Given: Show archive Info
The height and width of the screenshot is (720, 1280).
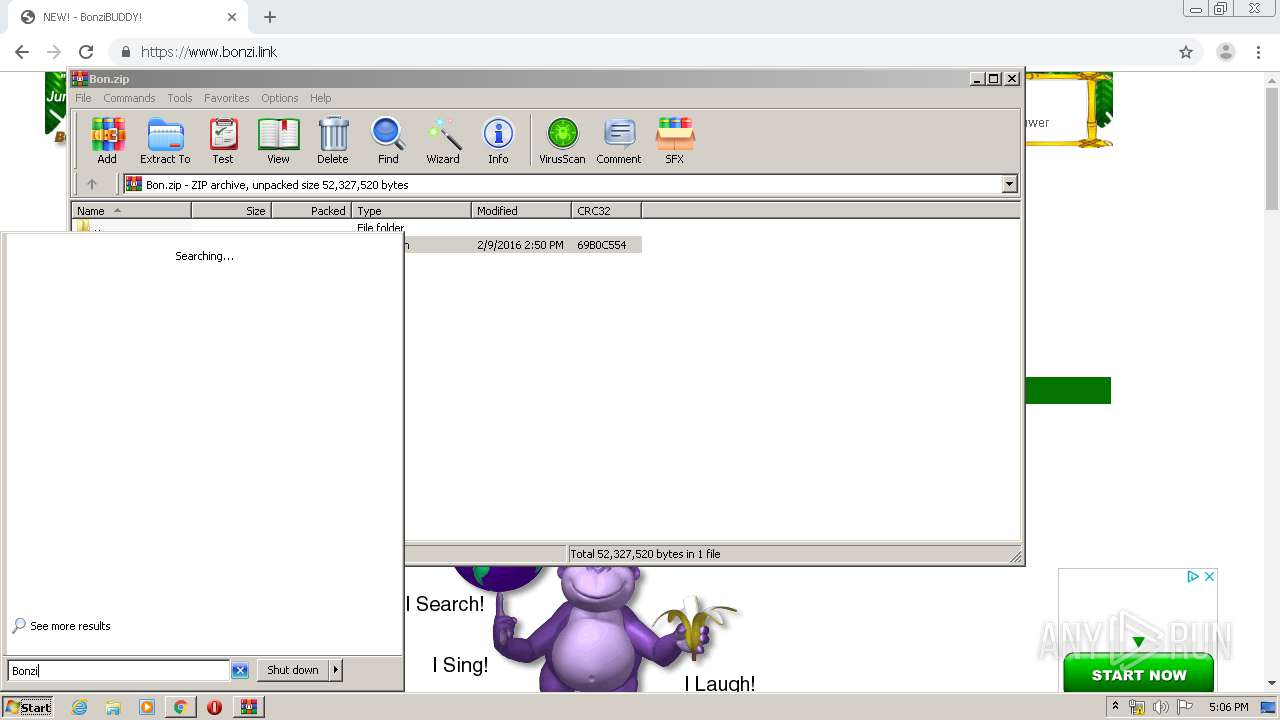Looking at the screenshot, I should pos(498,140).
